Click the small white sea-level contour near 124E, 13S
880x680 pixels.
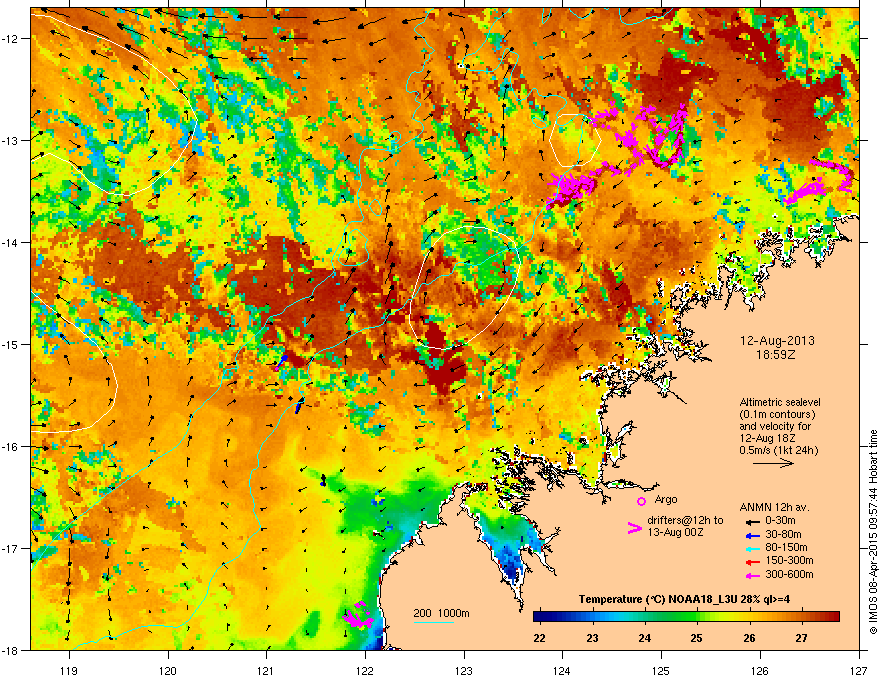[x=575, y=140]
